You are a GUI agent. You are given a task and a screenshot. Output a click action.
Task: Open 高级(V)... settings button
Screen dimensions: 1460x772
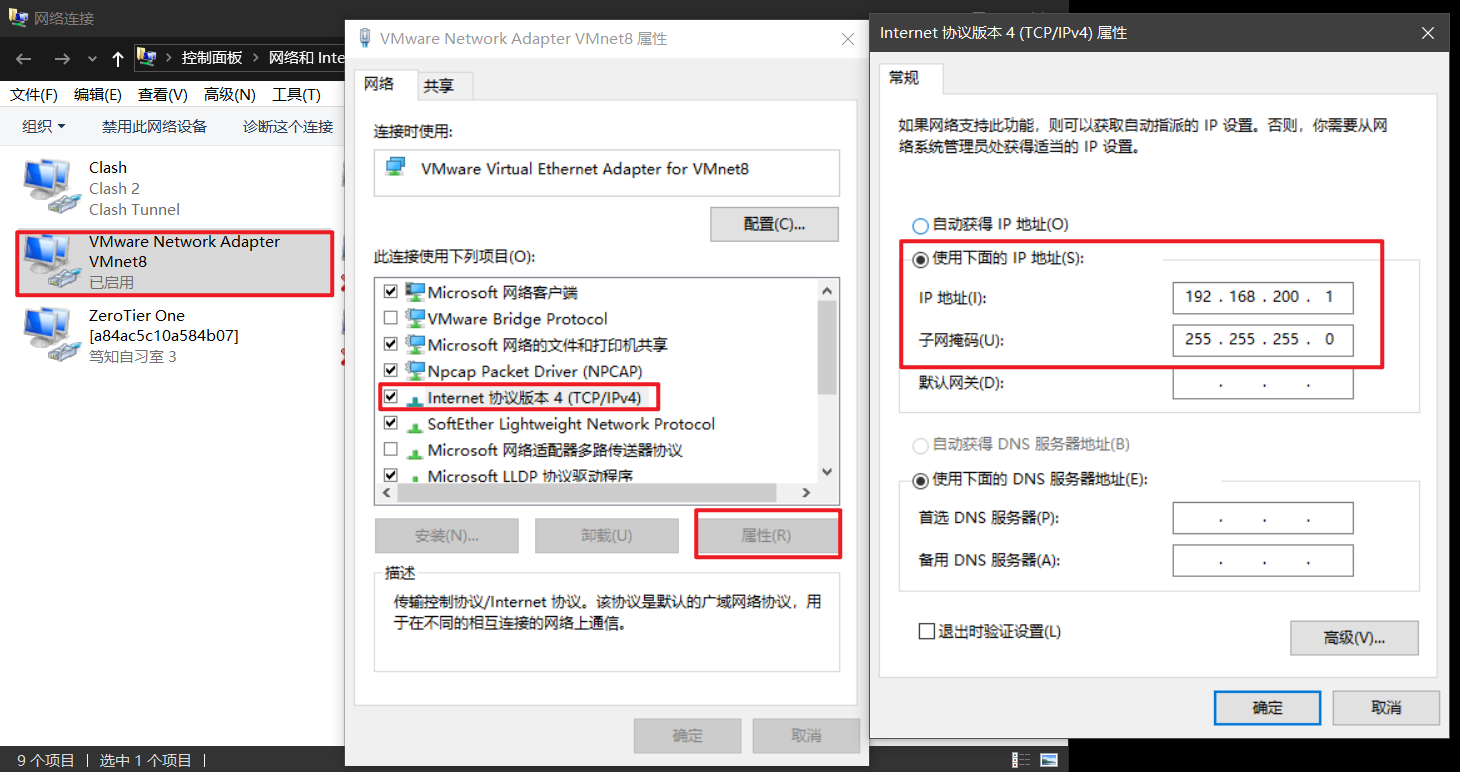click(x=1354, y=637)
